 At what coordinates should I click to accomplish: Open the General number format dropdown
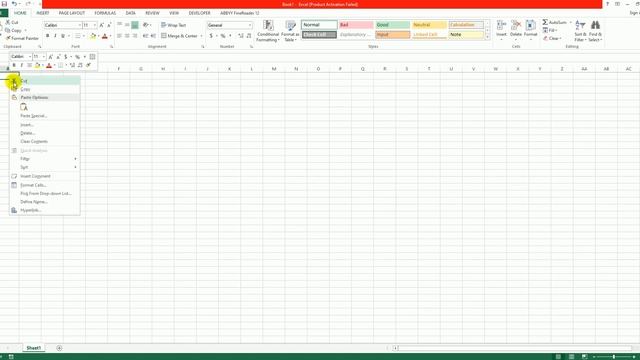(x=250, y=25)
